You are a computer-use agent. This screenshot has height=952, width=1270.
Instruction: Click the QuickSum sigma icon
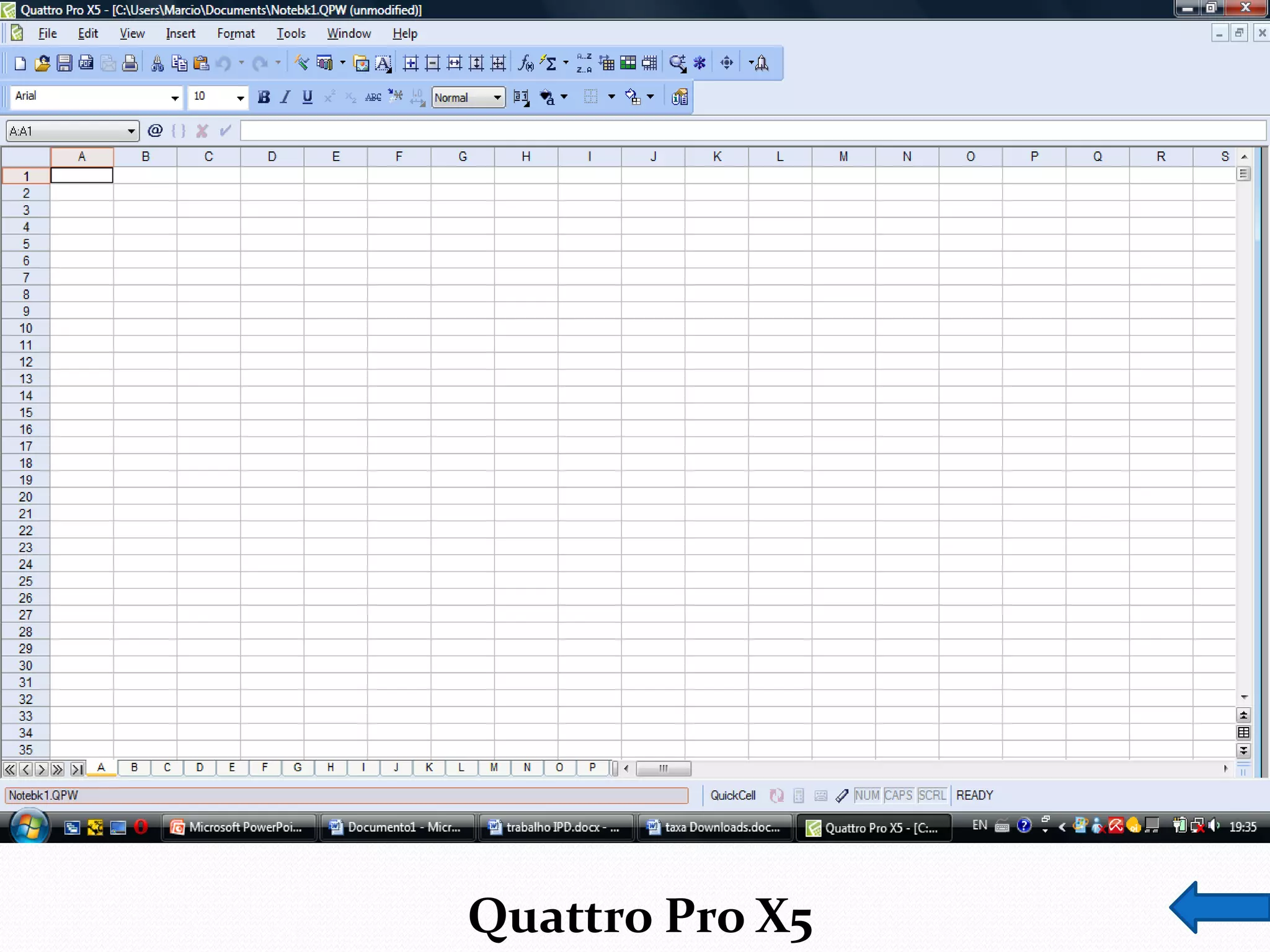(x=549, y=63)
